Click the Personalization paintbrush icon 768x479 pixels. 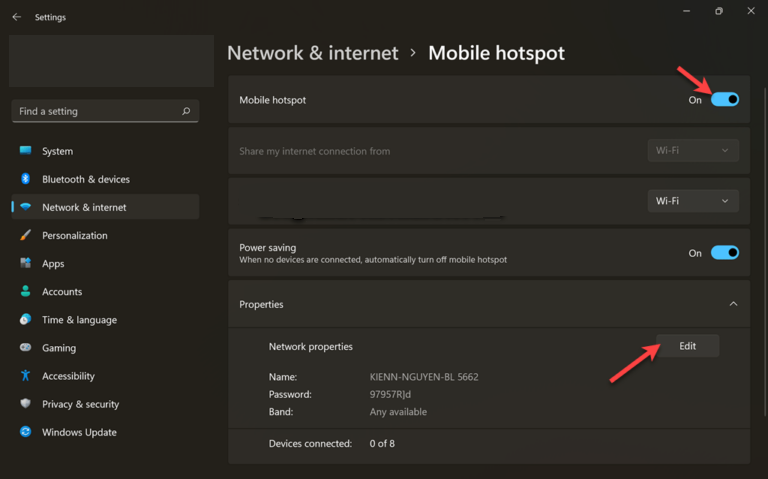pos(25,235)
